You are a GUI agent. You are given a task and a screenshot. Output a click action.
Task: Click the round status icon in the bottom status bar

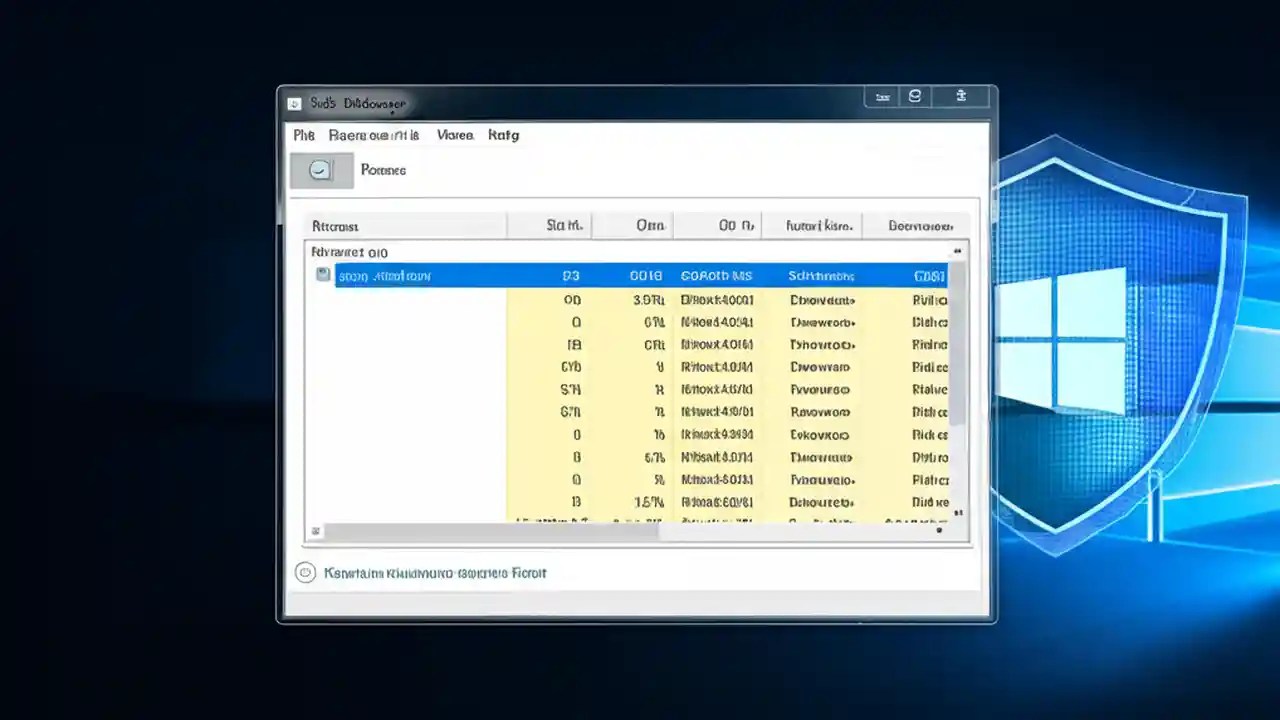pyautogui.click(x=305, y=572)
